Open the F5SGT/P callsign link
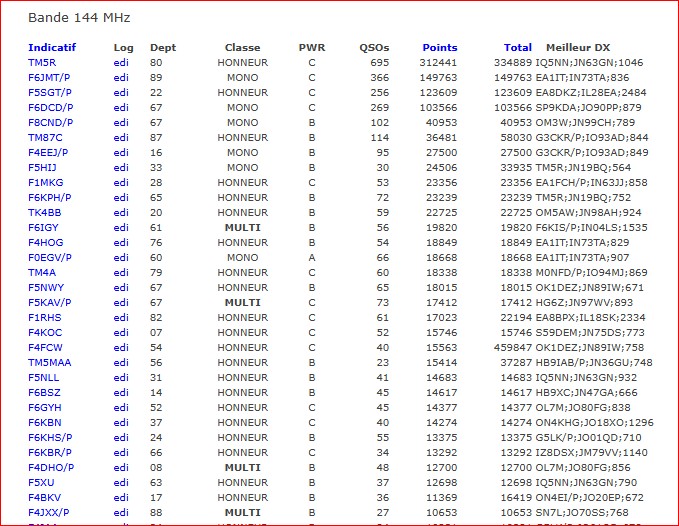 pos(50,93)
